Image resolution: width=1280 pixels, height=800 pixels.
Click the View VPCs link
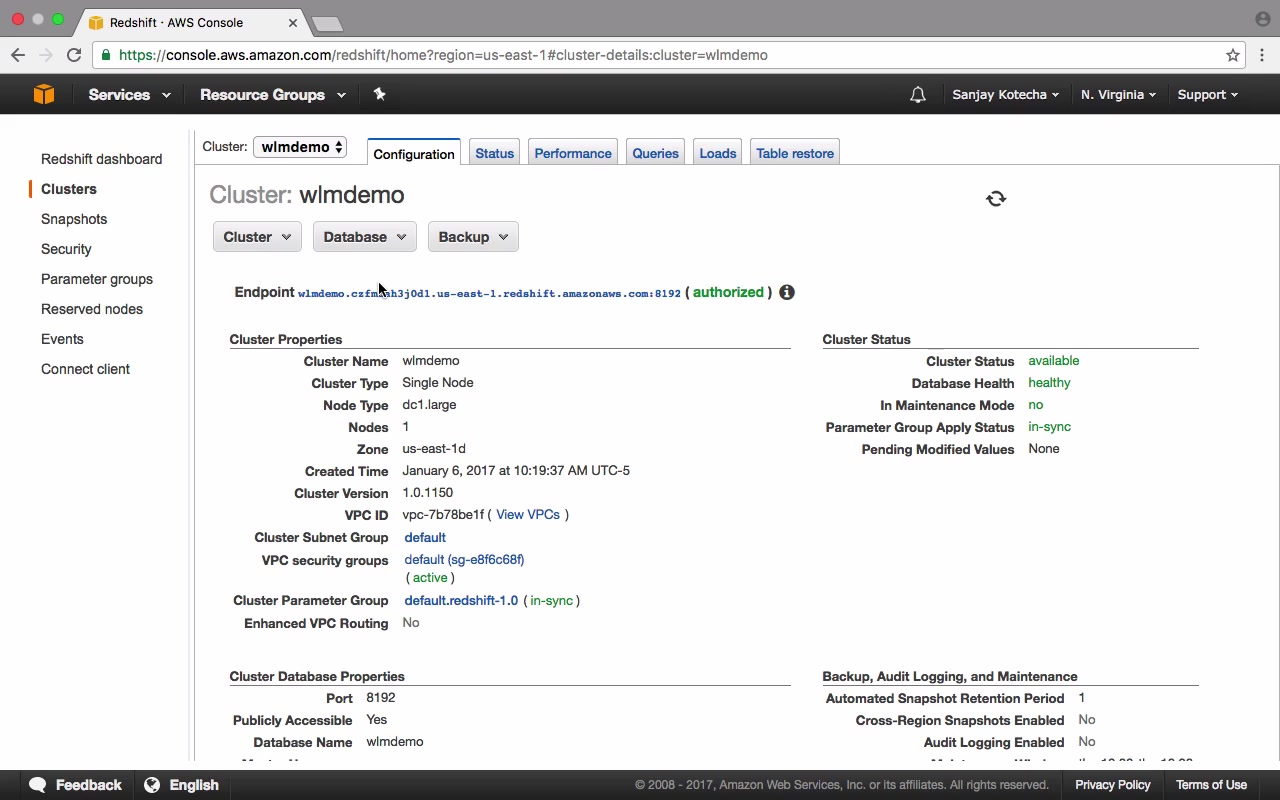(x=528, y=515)
